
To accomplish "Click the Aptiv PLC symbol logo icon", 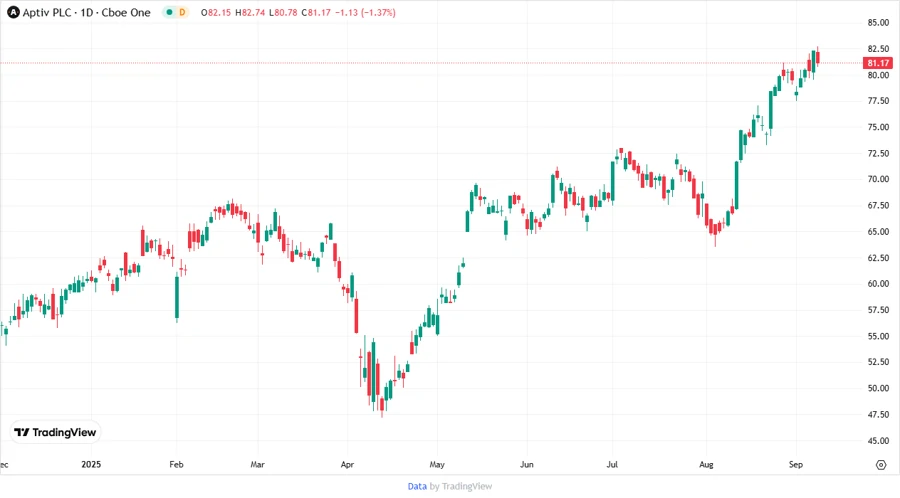I will pos(13,13).
